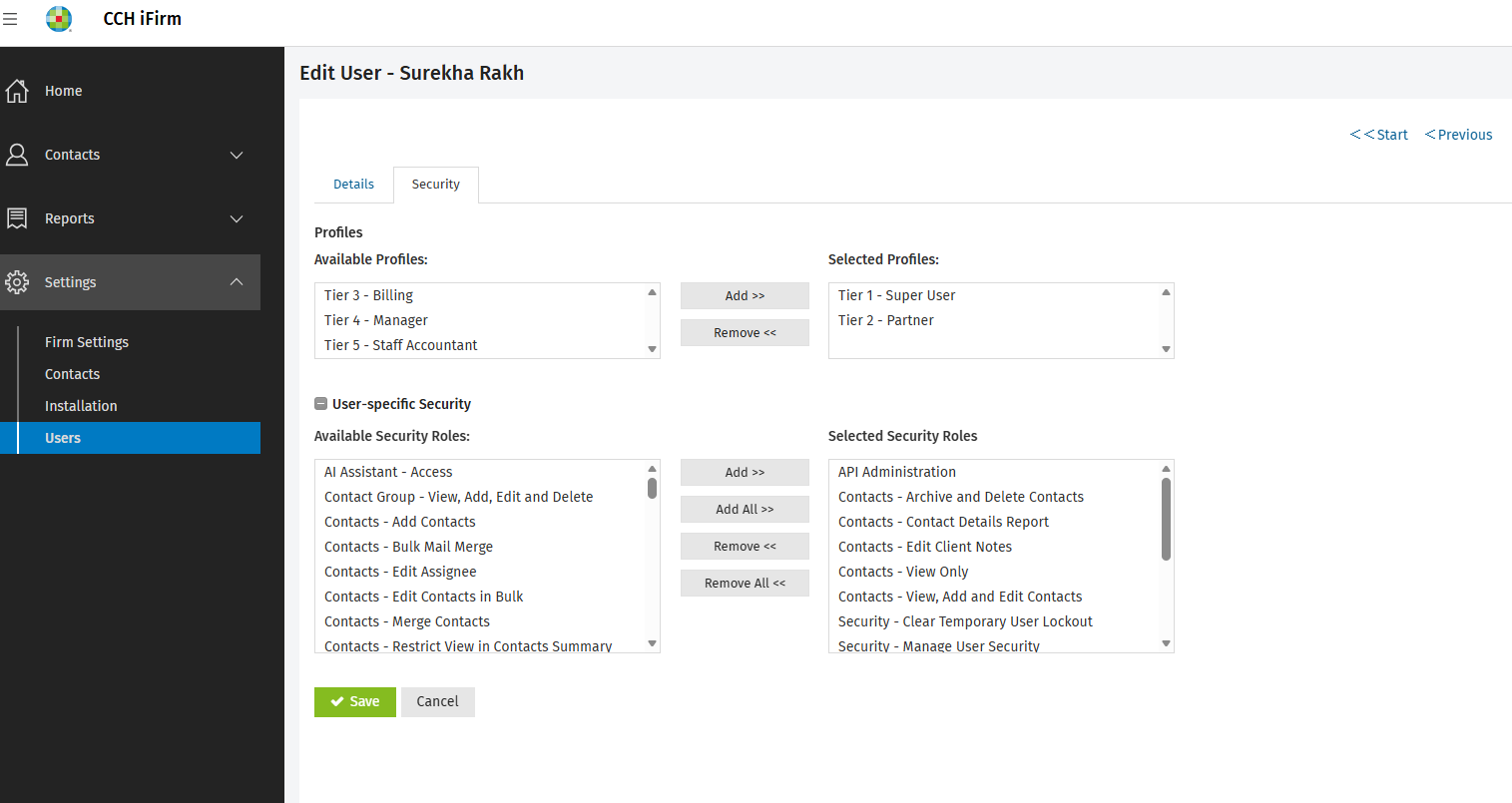Open Firm Settings submenu item

[87, 342]
